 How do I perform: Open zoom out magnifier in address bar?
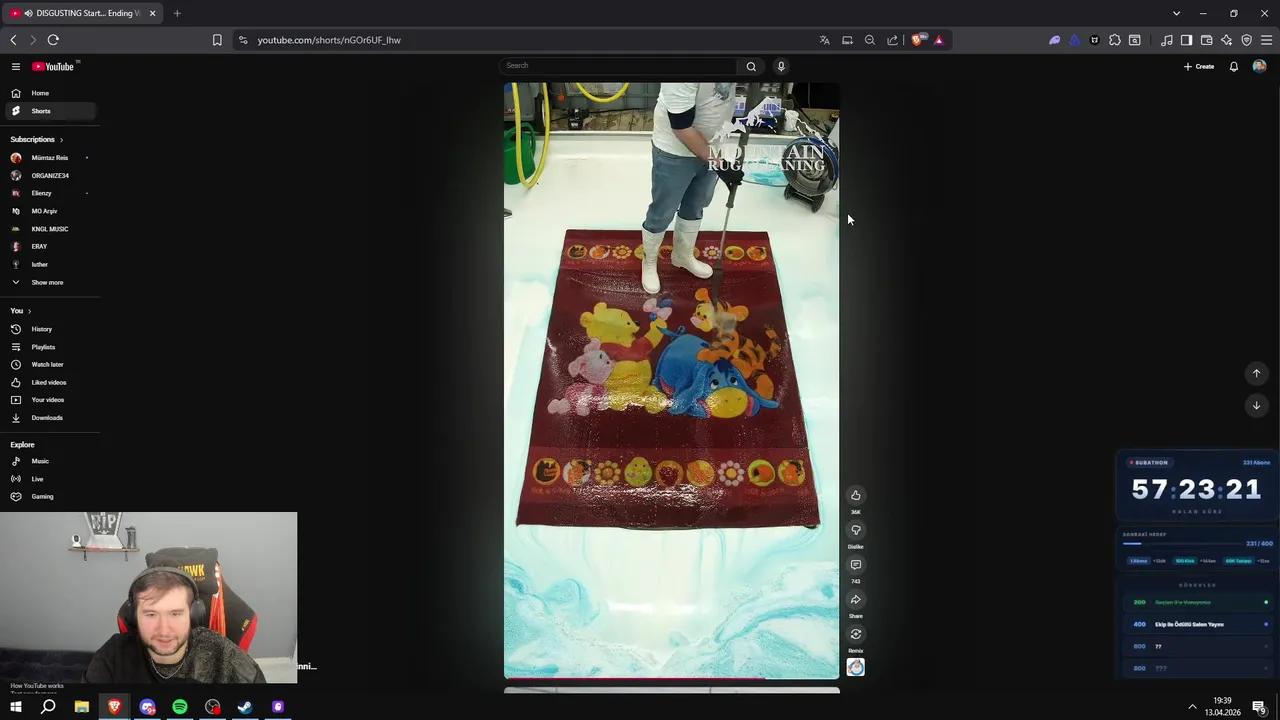click(x=870, y=40)
